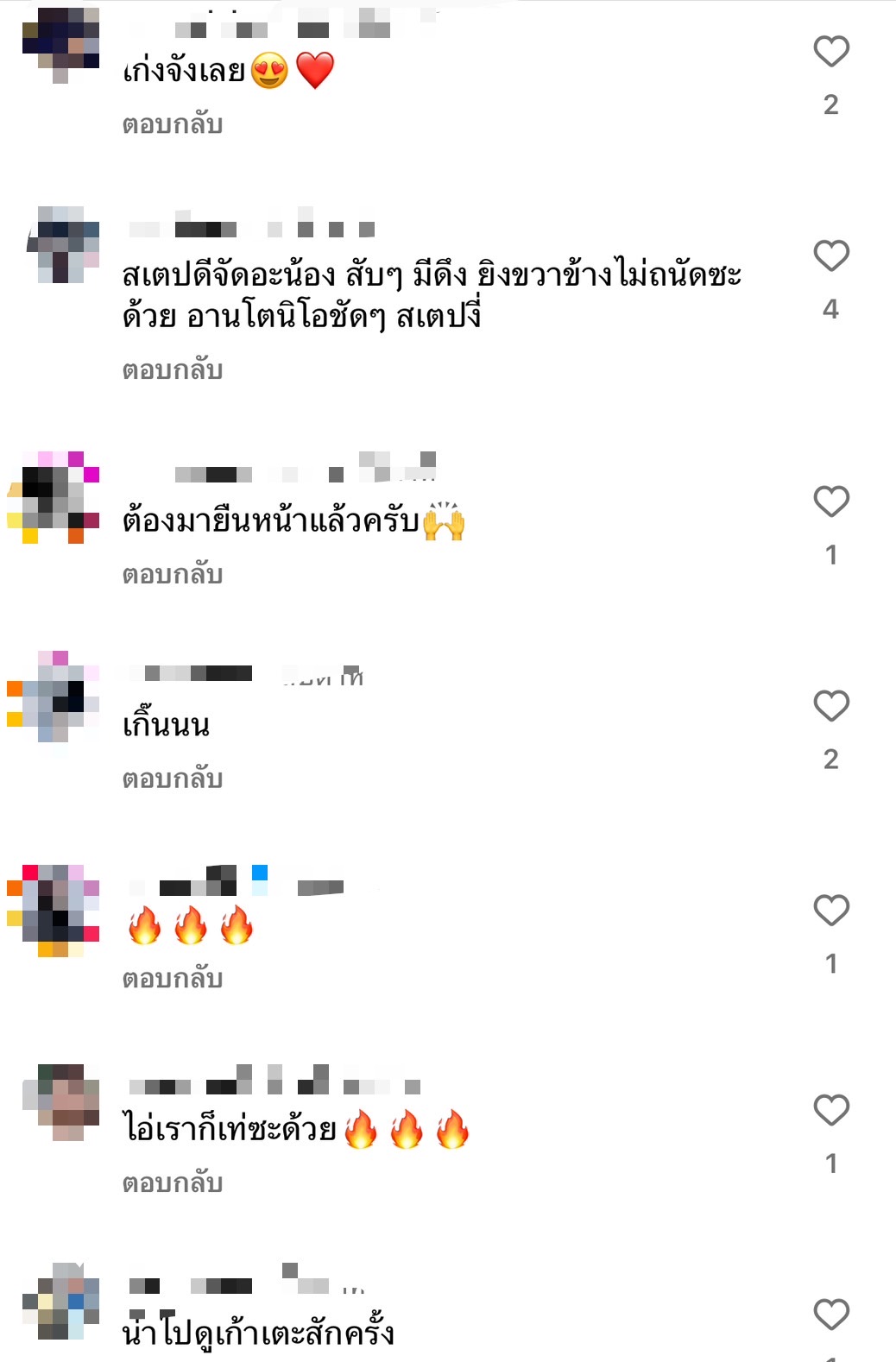
Task: Click ตอบกลับ under 'ไอ่เราก็เท่ซะด้วย'
Action: pyautogui.click(x=173, y=1182)
